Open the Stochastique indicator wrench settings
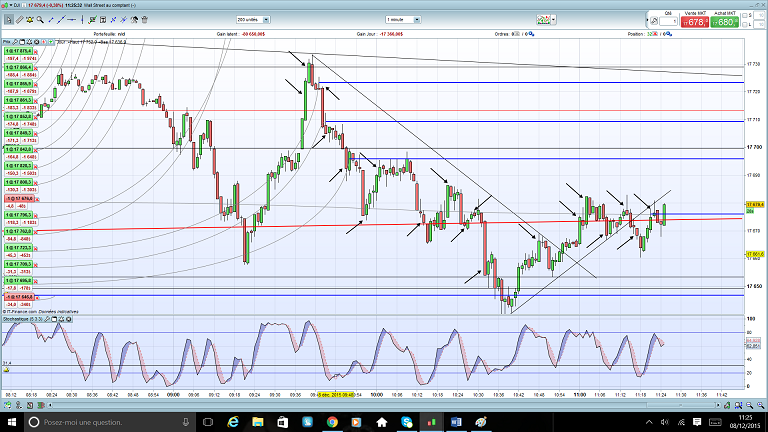The width and height of the screenshot is (768, 432). pos(47,319)
